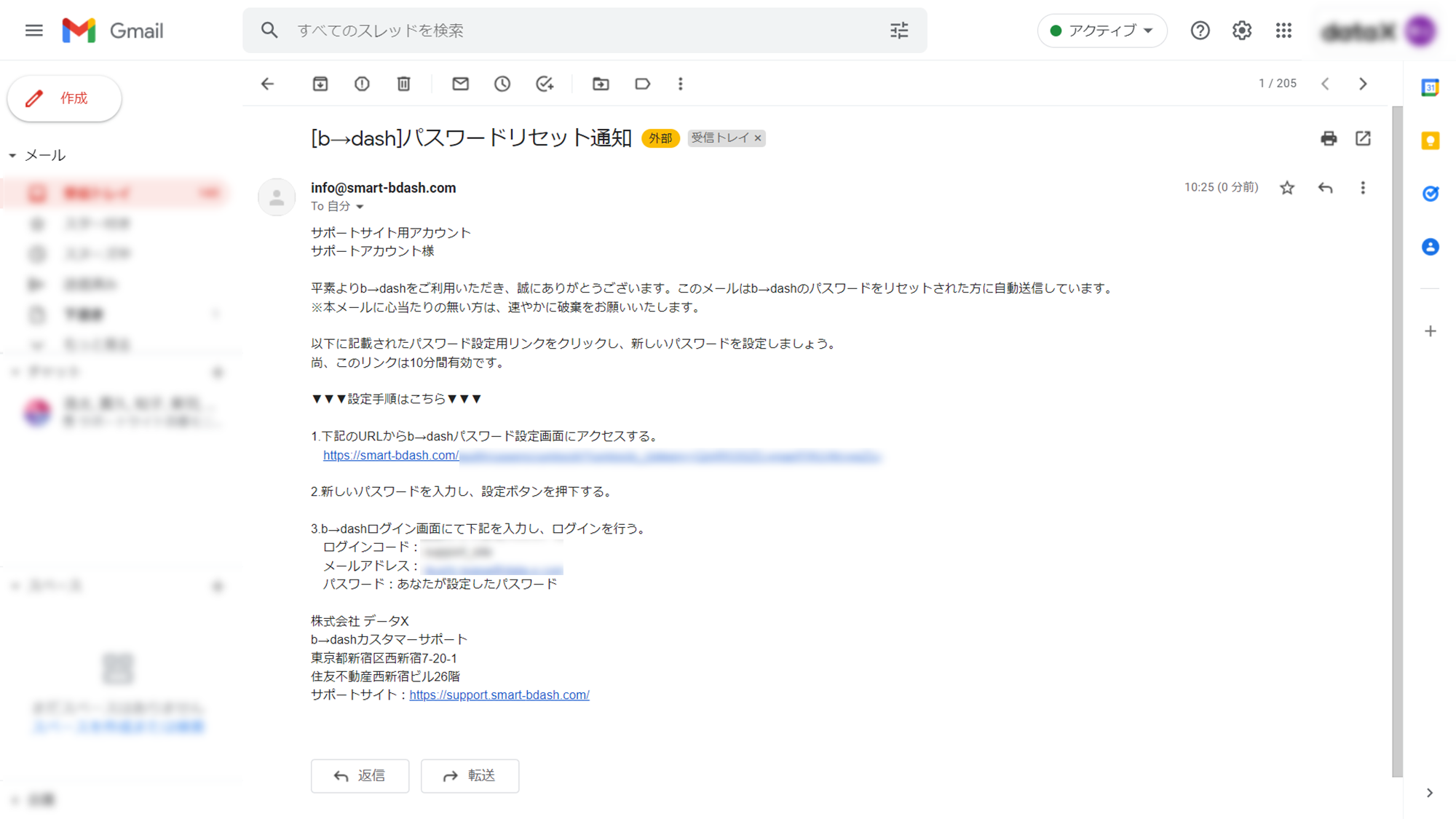Click sender address info@smart-bdash.com
The height and width of the screenshot is (819, 1456).
coord(383,188)
